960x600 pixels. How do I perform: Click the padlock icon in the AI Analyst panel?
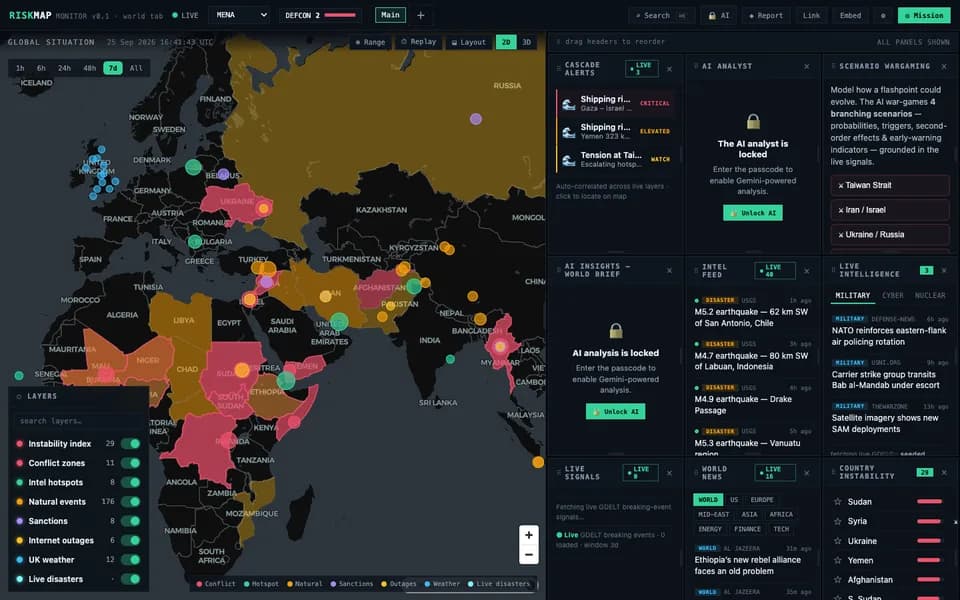[753, 121]
